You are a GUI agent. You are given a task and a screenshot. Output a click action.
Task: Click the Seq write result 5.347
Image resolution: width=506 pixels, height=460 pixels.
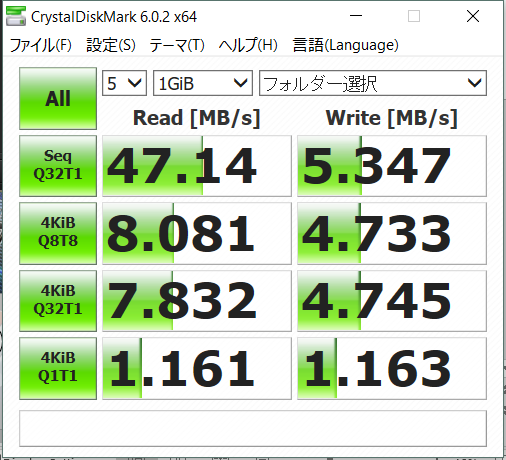click(x=392, y=166)
